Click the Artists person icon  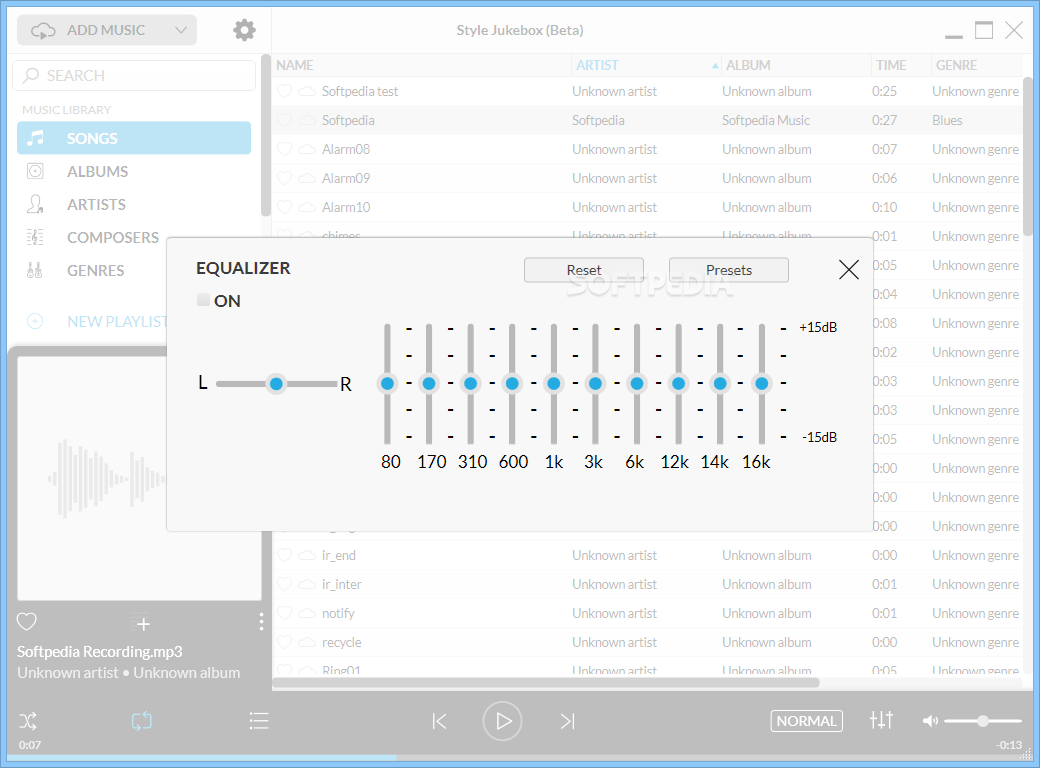tap(34, 204)
